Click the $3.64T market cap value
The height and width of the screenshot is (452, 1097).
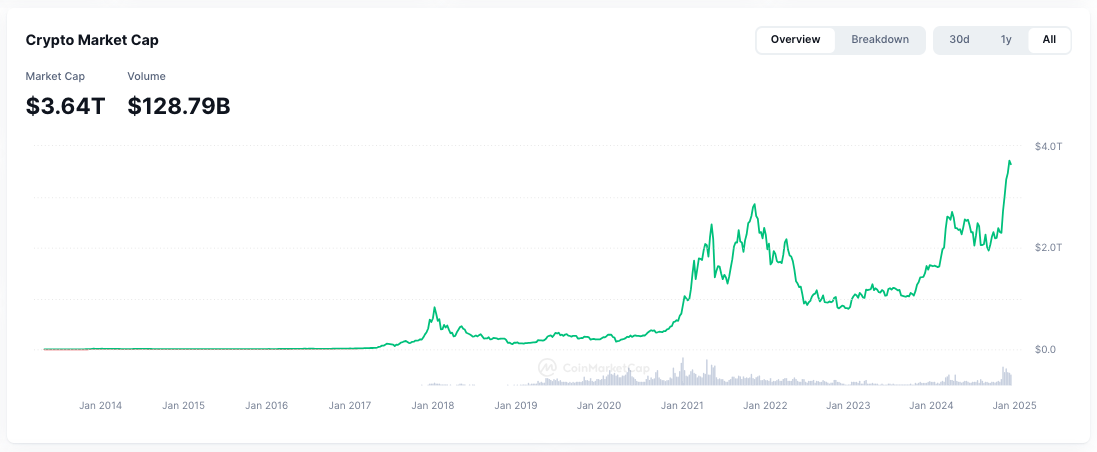pos(65,106)
